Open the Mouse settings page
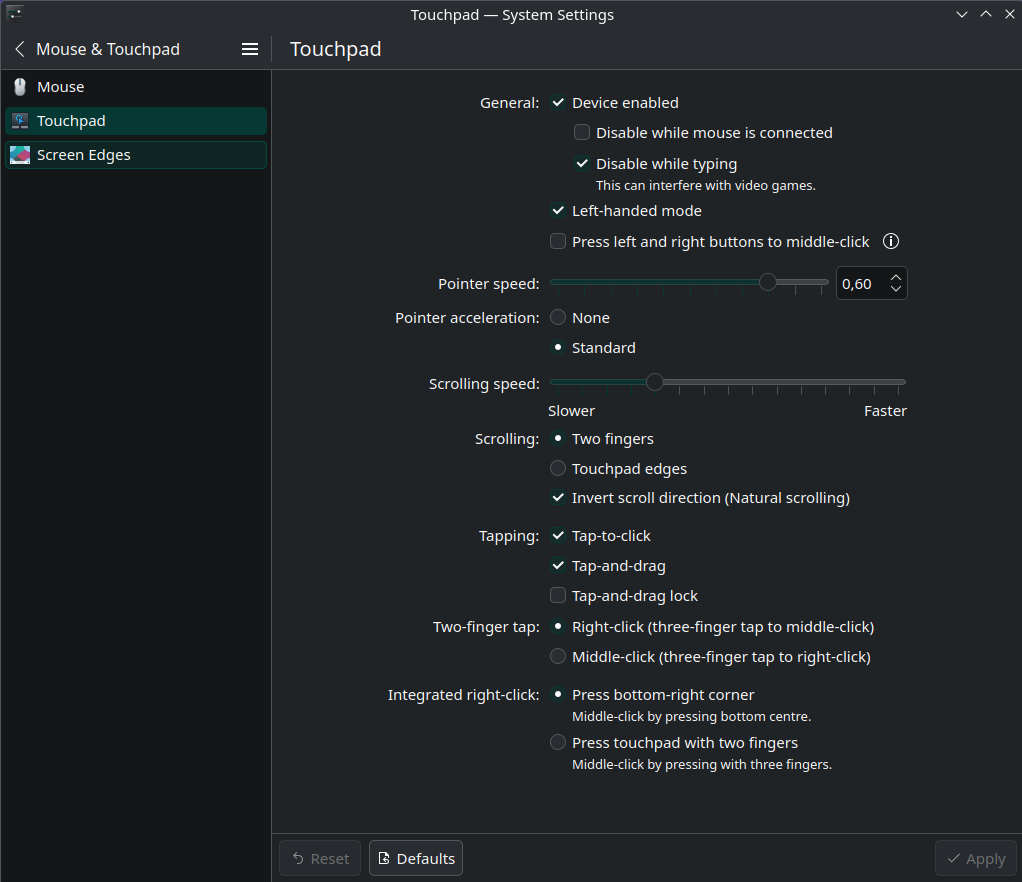 coord(136,87)
